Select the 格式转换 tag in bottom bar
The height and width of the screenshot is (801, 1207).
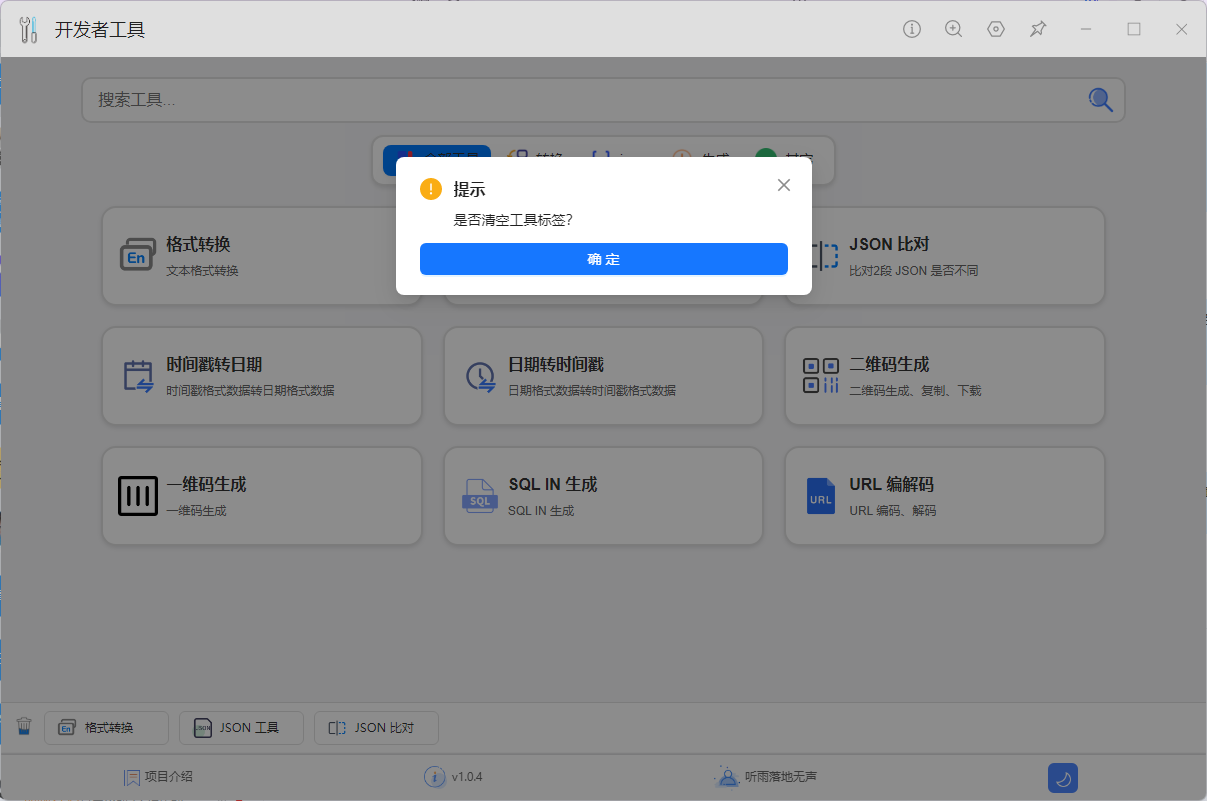pos(106,728)
